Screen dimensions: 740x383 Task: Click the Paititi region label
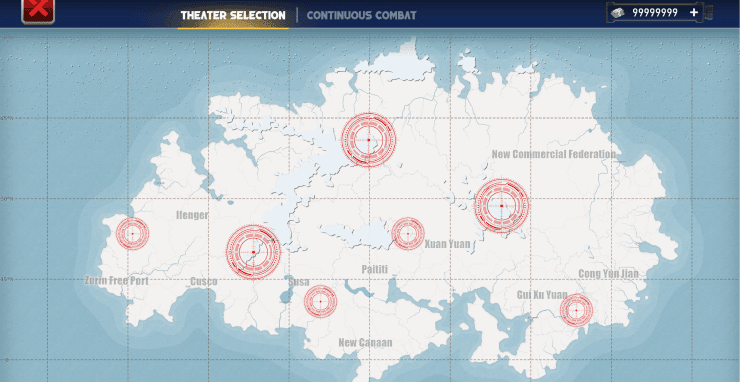coord(375,270)
